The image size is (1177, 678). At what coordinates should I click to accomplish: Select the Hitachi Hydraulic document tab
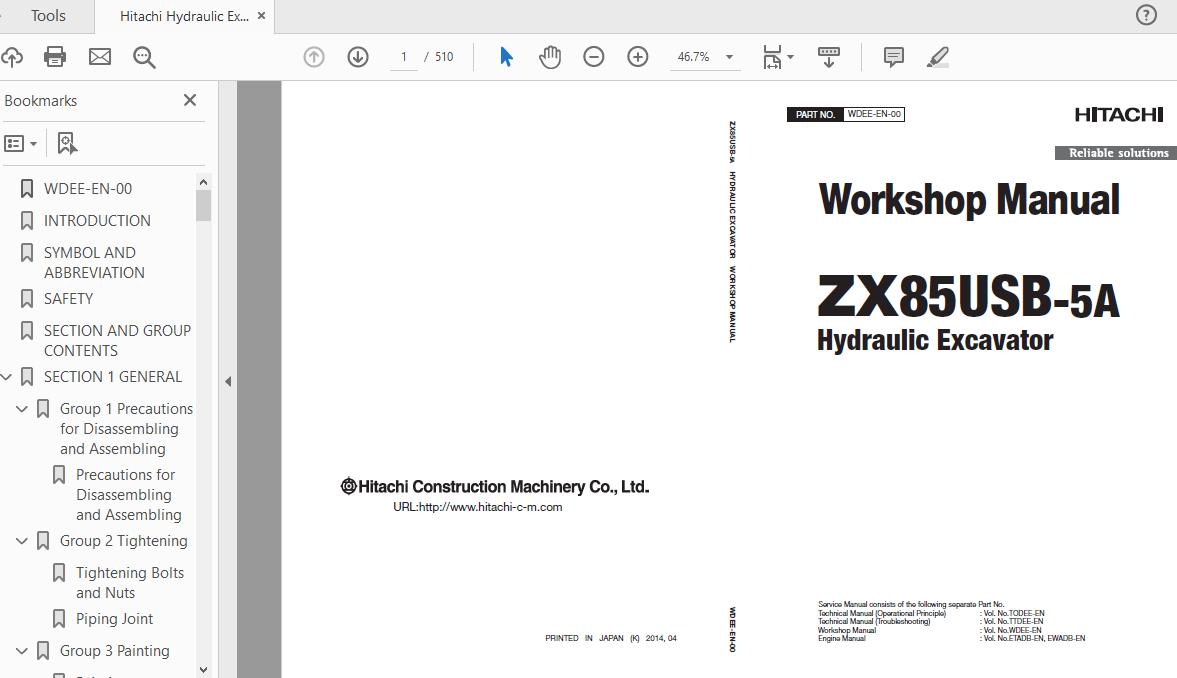pyautogui.click(x=184, y=16)
